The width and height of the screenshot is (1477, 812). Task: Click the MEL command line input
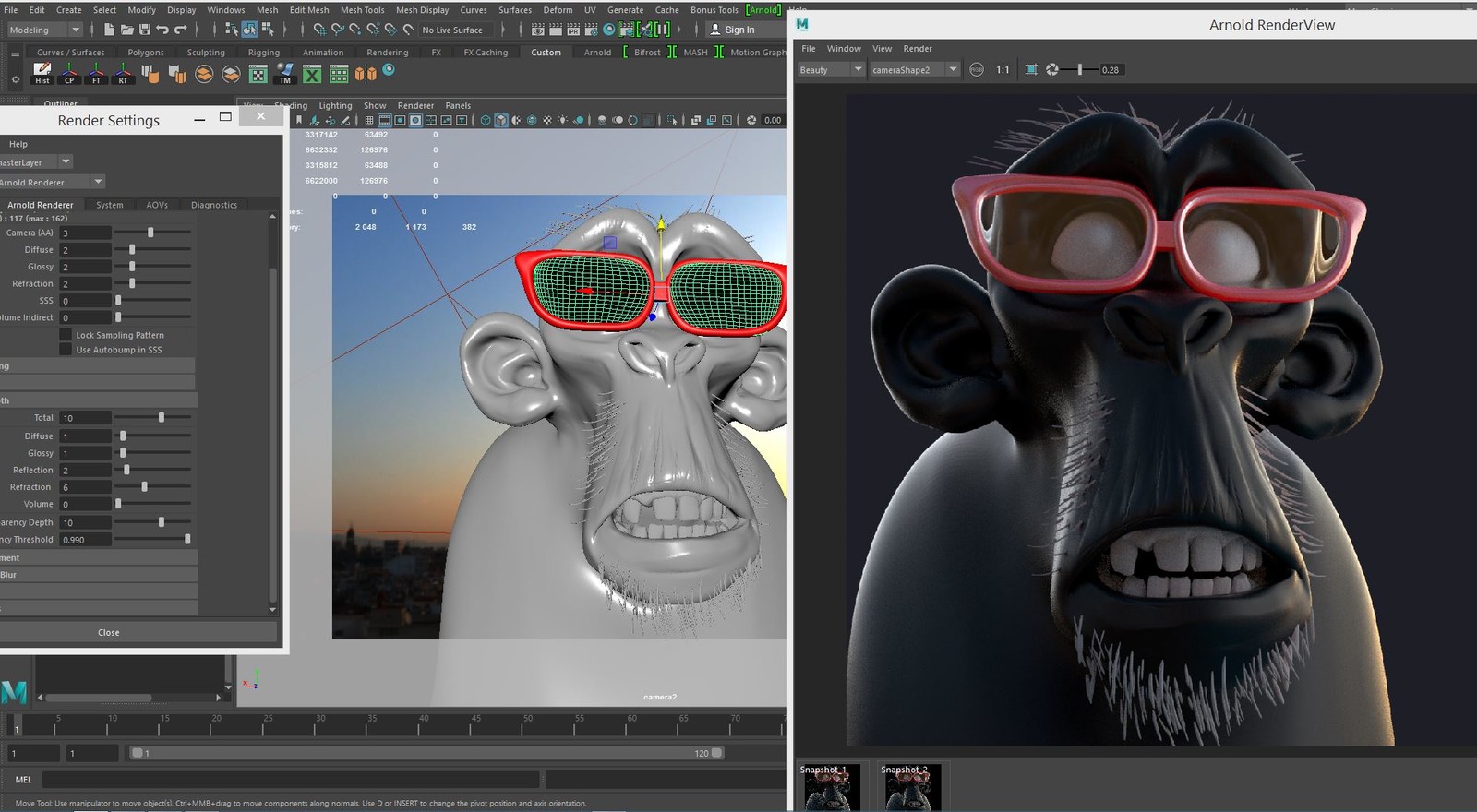pyautogui.click(x=289, y=780)
